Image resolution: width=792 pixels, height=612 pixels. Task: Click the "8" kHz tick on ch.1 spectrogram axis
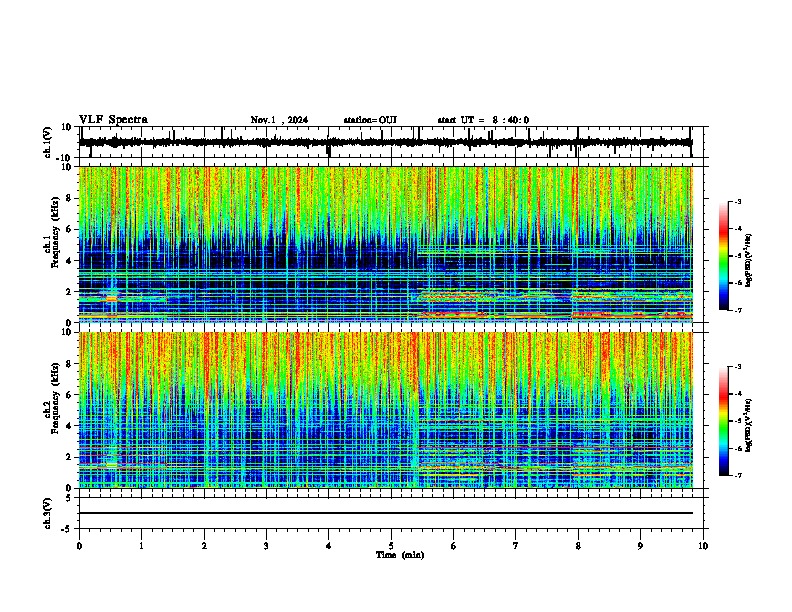coord(69,198)
